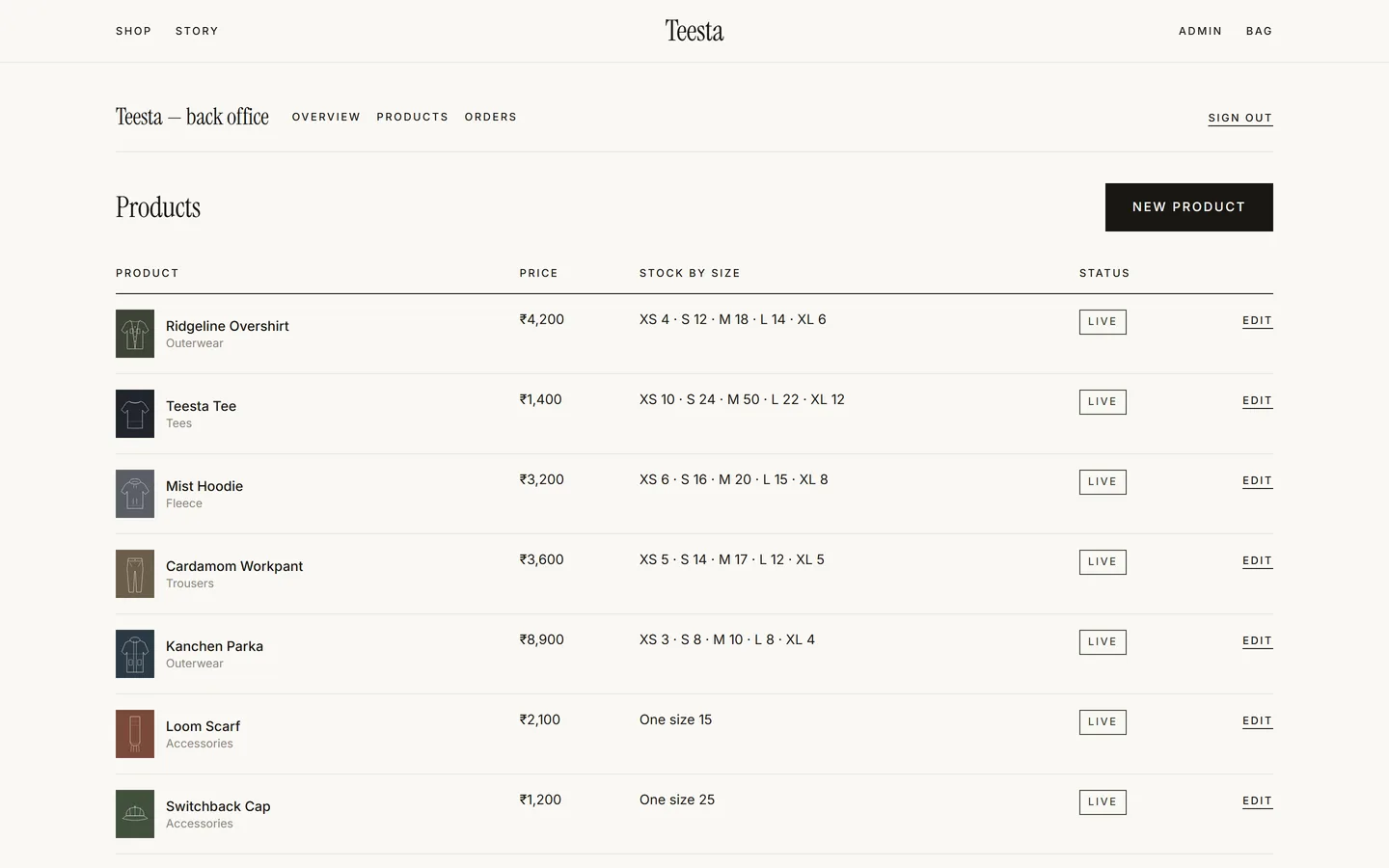
Task: Click the 'Teesta — back office' heading
Action: point(192,117)
